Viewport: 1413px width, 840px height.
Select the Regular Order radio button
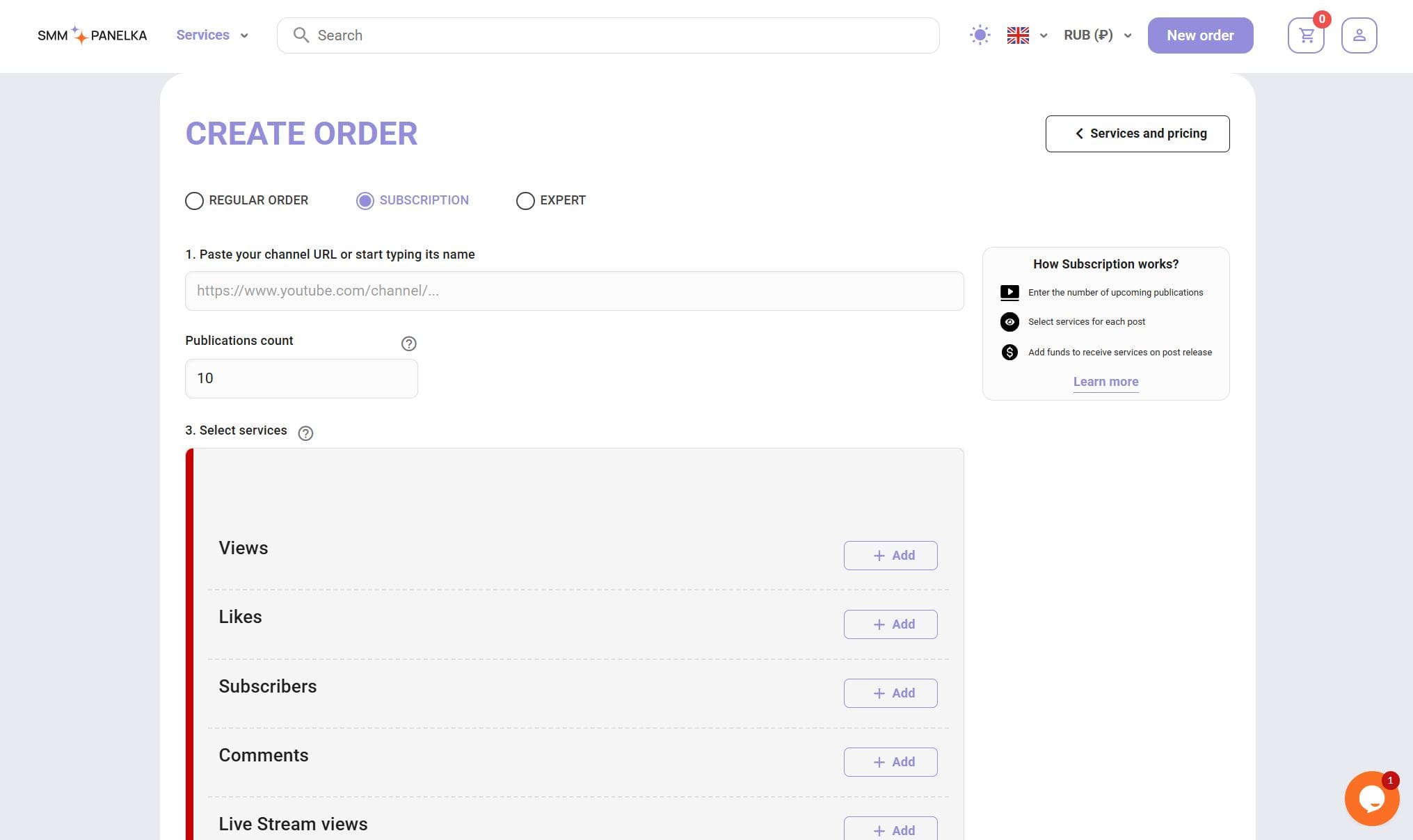tap(194, 201)
